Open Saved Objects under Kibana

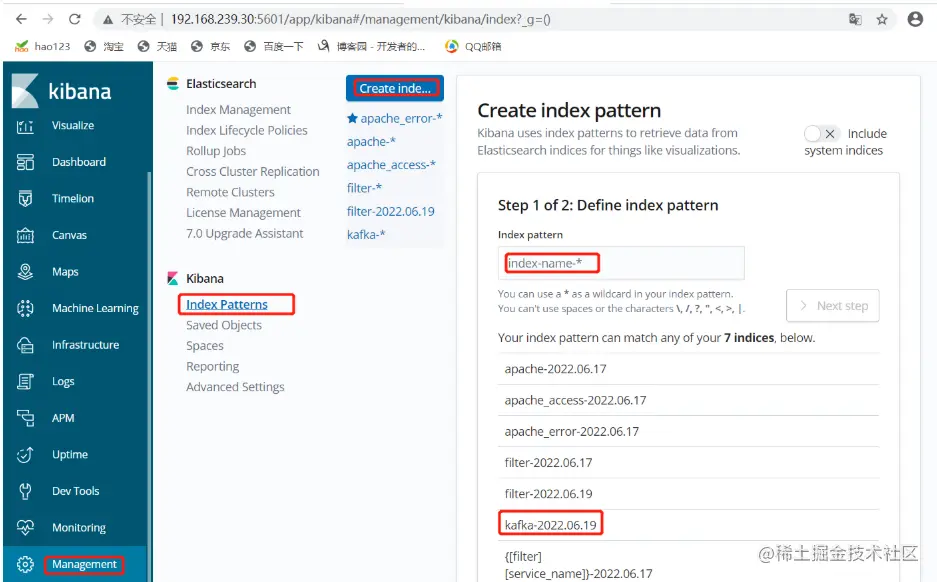(224, 325)
